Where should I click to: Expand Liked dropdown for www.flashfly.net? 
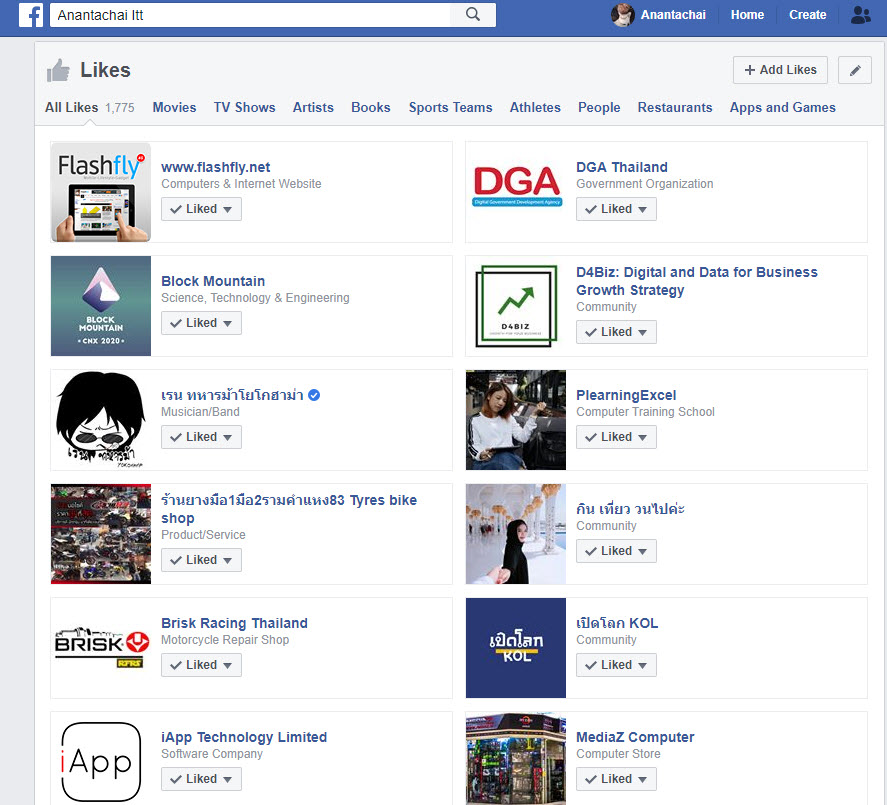[x=201, y=209]
